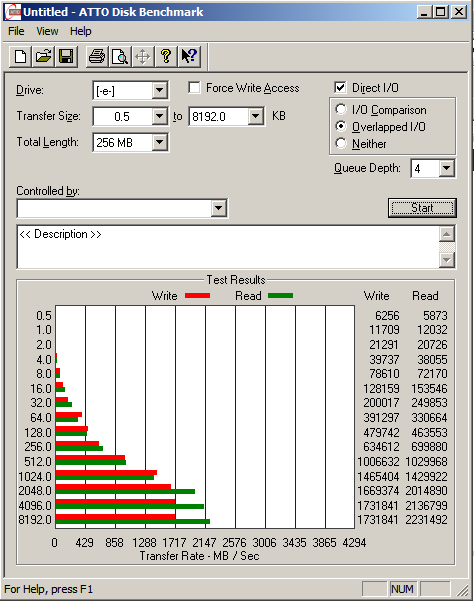
Task: Click the Description text box
Action: (x=228, y=247)
